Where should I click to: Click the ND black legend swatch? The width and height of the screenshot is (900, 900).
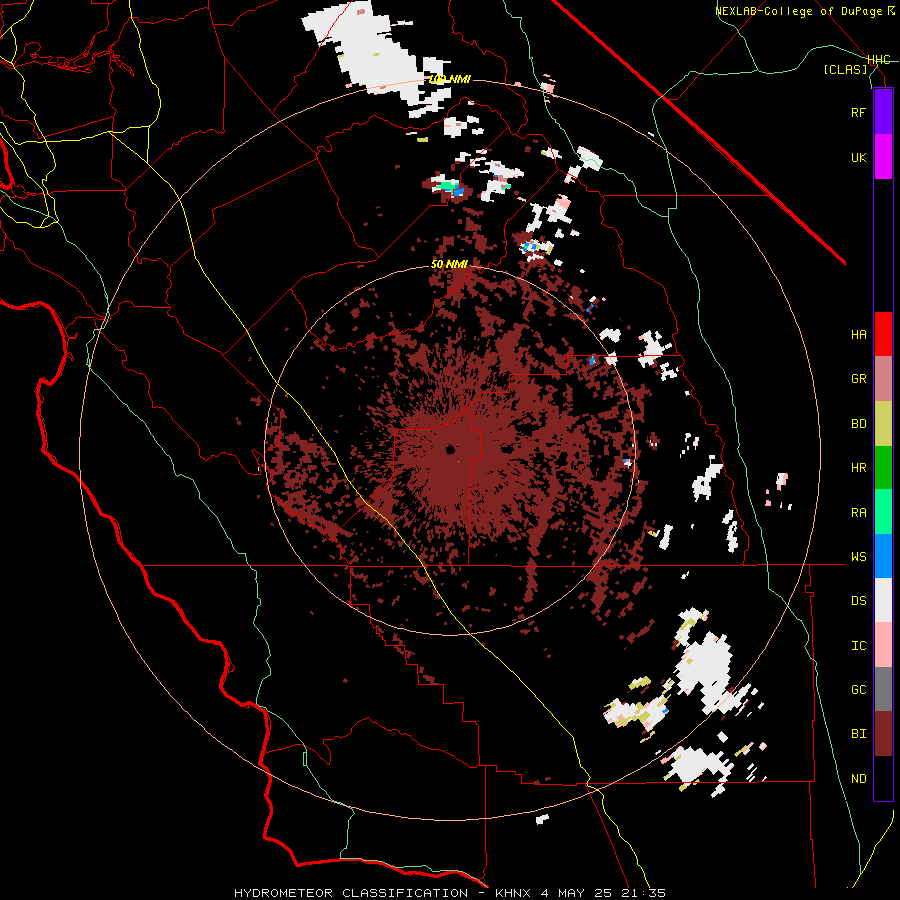(883, 778)
